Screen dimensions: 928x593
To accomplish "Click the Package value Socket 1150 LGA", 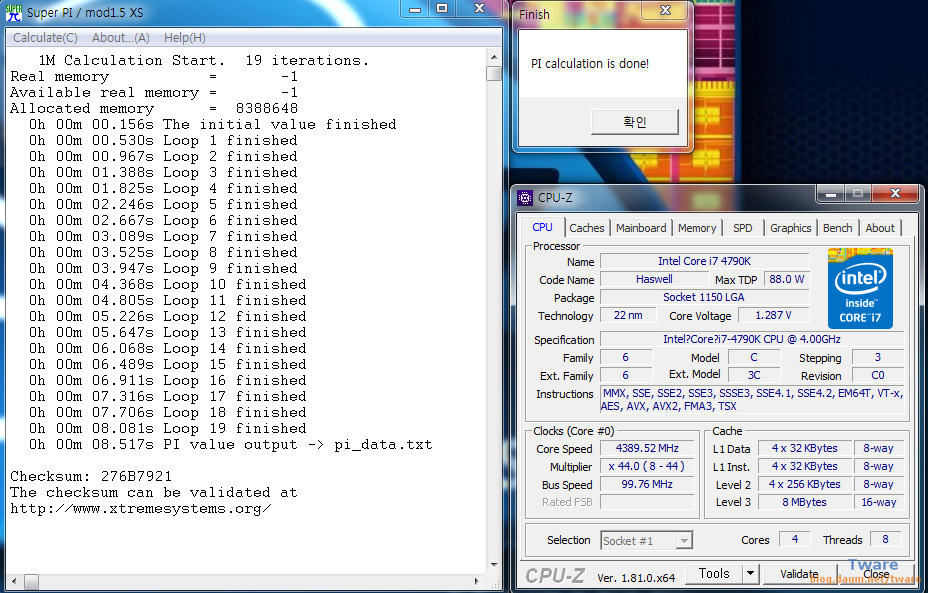I will point(704,297).
